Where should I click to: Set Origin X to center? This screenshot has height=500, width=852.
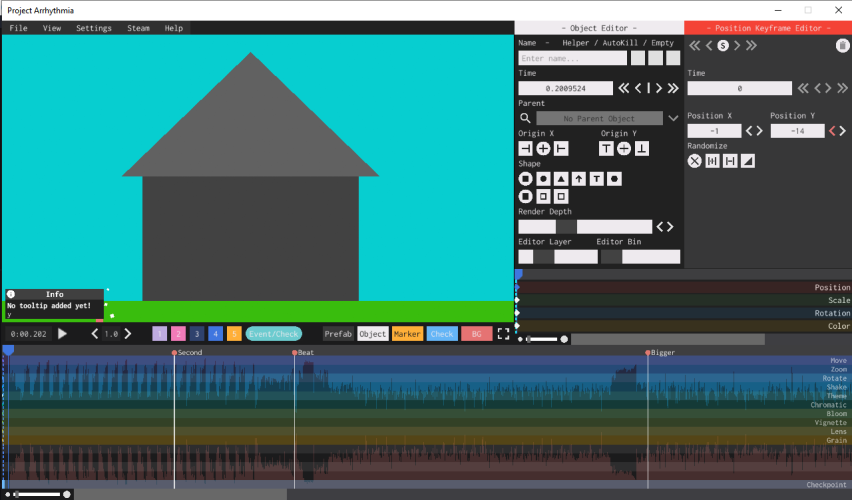tap(543, 149)
